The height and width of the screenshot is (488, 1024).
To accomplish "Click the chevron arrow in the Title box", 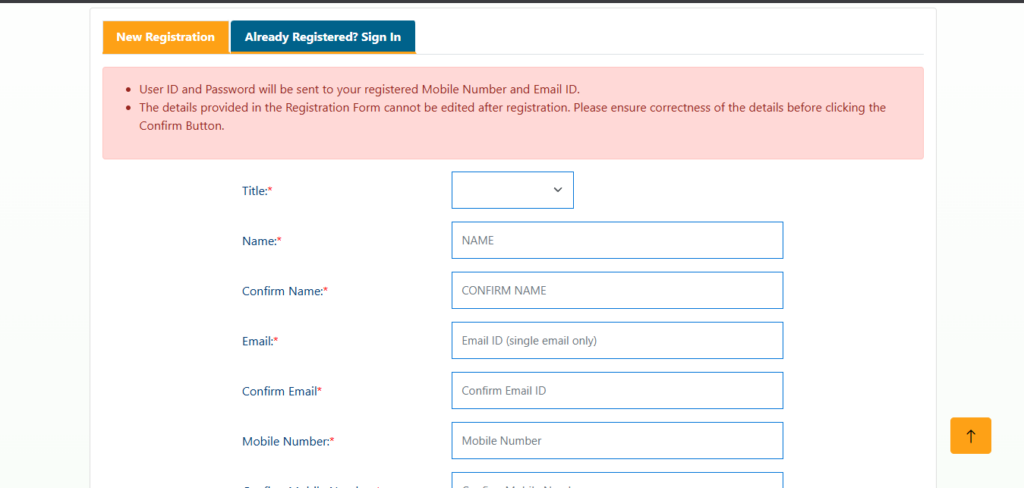I will 557,190.
